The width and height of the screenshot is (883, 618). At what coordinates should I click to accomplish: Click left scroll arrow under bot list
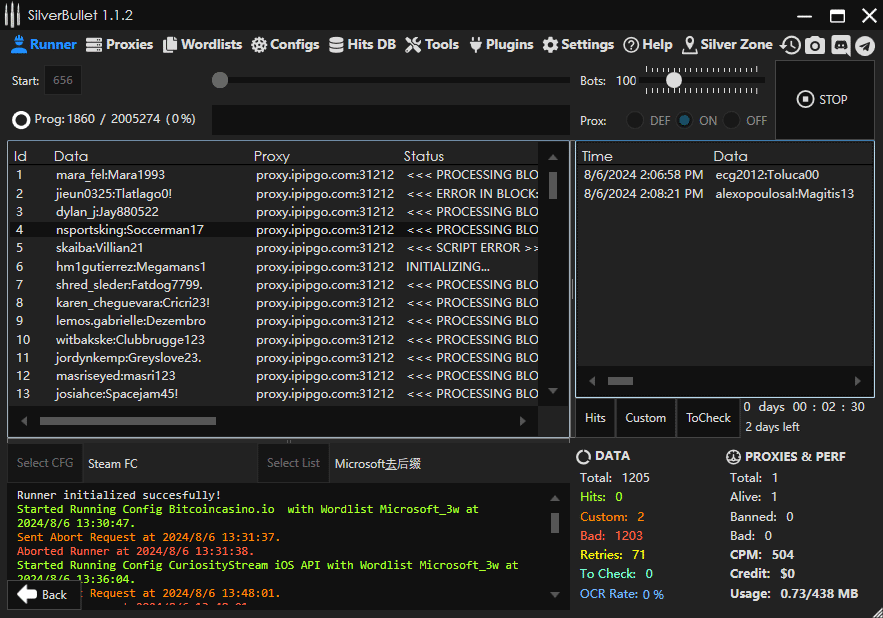tap(24, 421)
